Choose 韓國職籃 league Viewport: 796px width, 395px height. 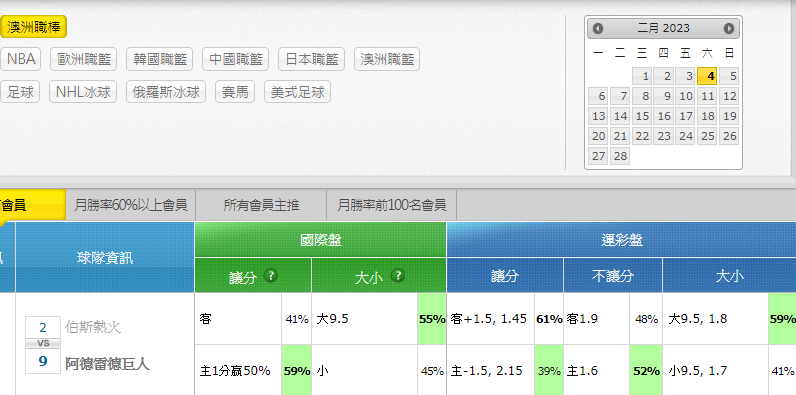(160, 59)
